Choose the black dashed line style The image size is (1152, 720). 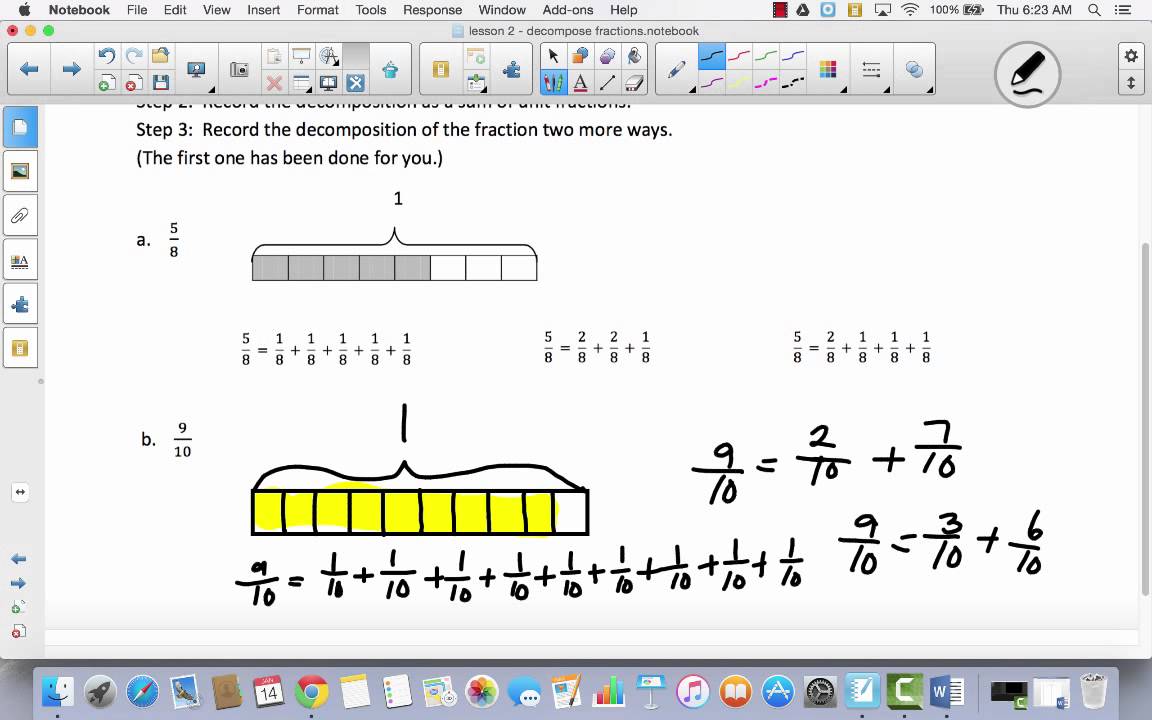[x=793, y=82]
